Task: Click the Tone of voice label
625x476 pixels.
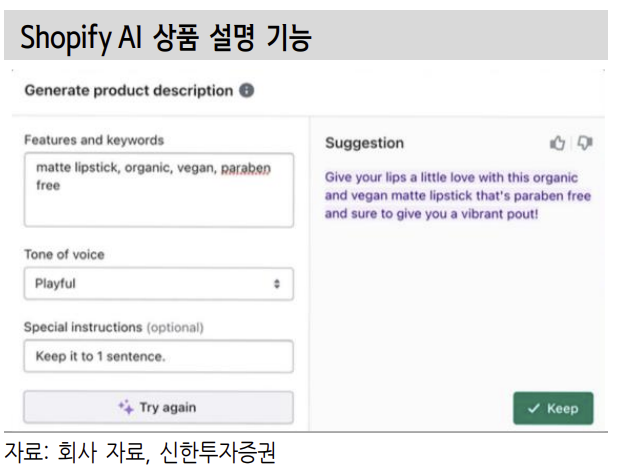Action: [x=64, y=254]
